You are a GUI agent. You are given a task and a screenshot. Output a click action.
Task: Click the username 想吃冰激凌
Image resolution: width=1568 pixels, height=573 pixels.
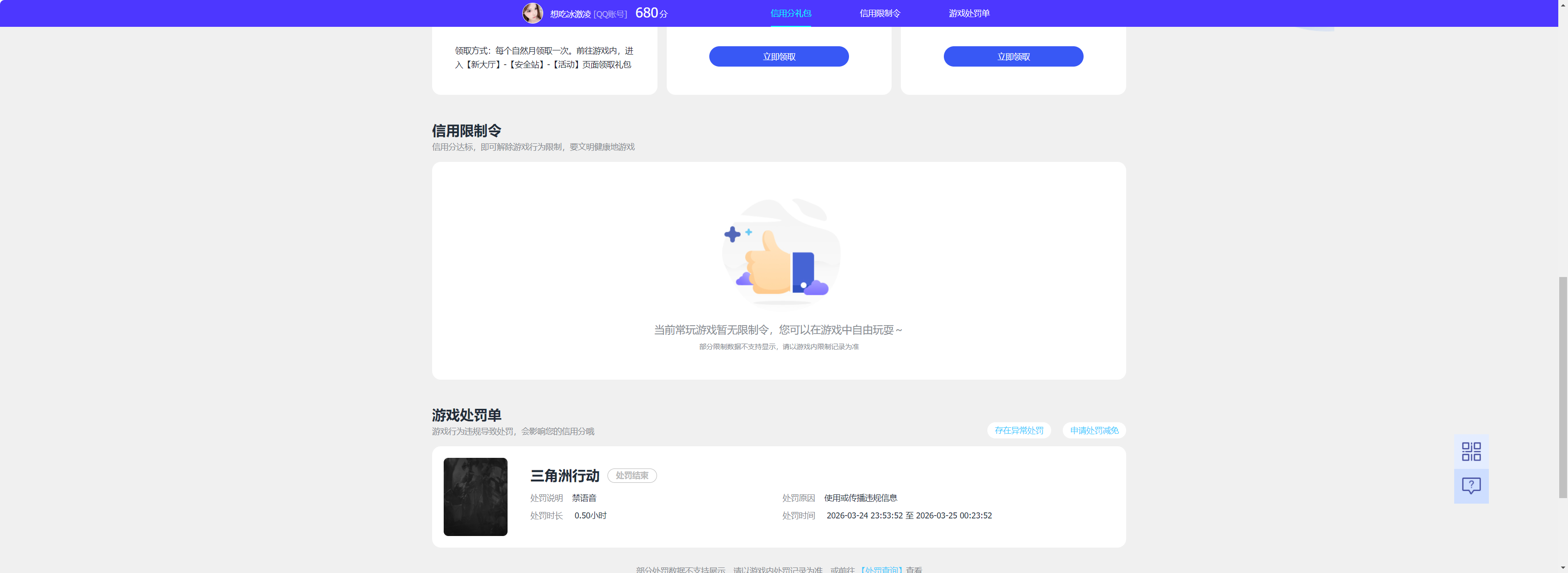[570, 13]
